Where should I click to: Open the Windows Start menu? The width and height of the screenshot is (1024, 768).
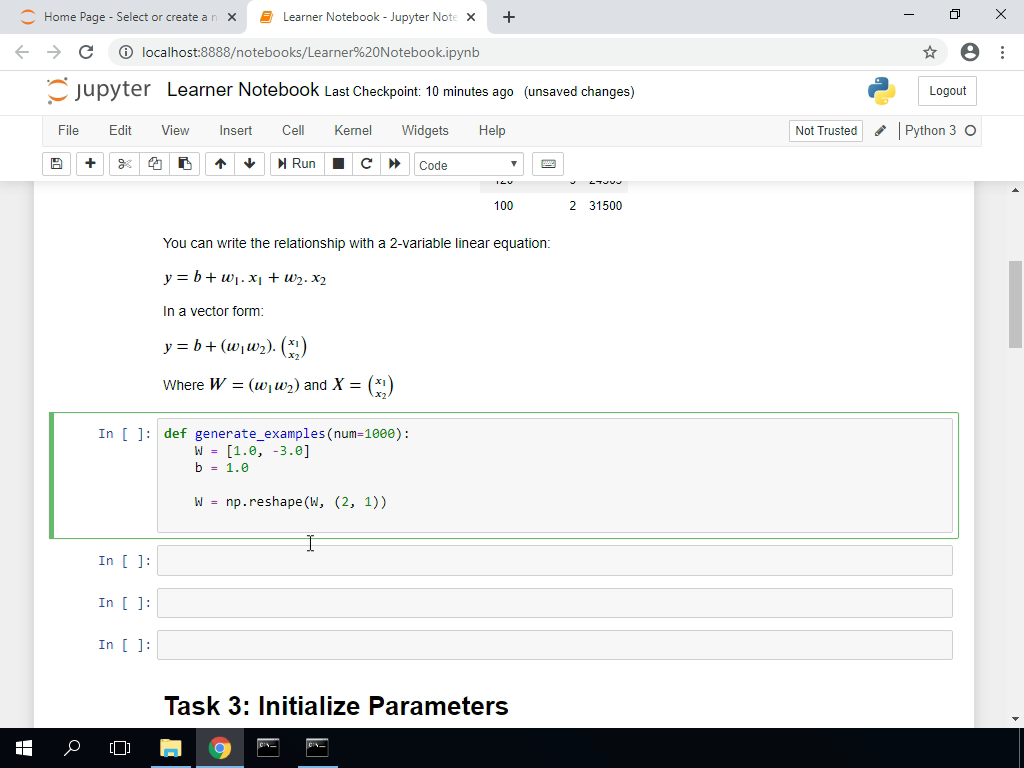pos(24,748)
